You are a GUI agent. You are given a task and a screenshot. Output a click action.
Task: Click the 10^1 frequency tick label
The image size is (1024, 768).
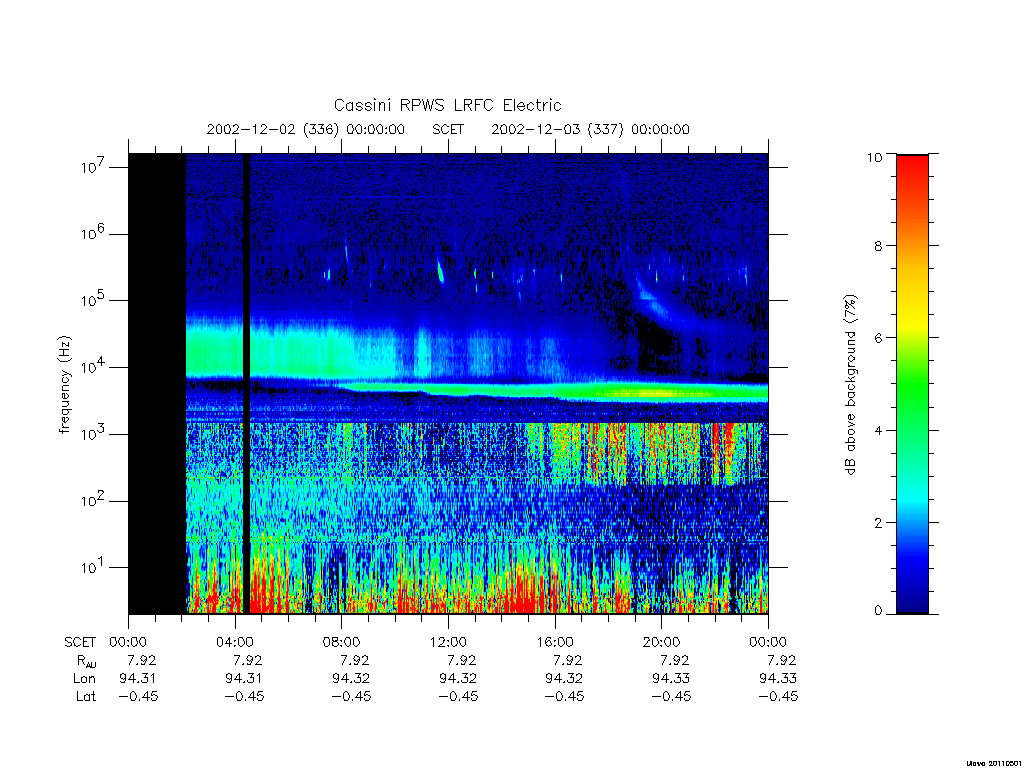pos(95,567)
